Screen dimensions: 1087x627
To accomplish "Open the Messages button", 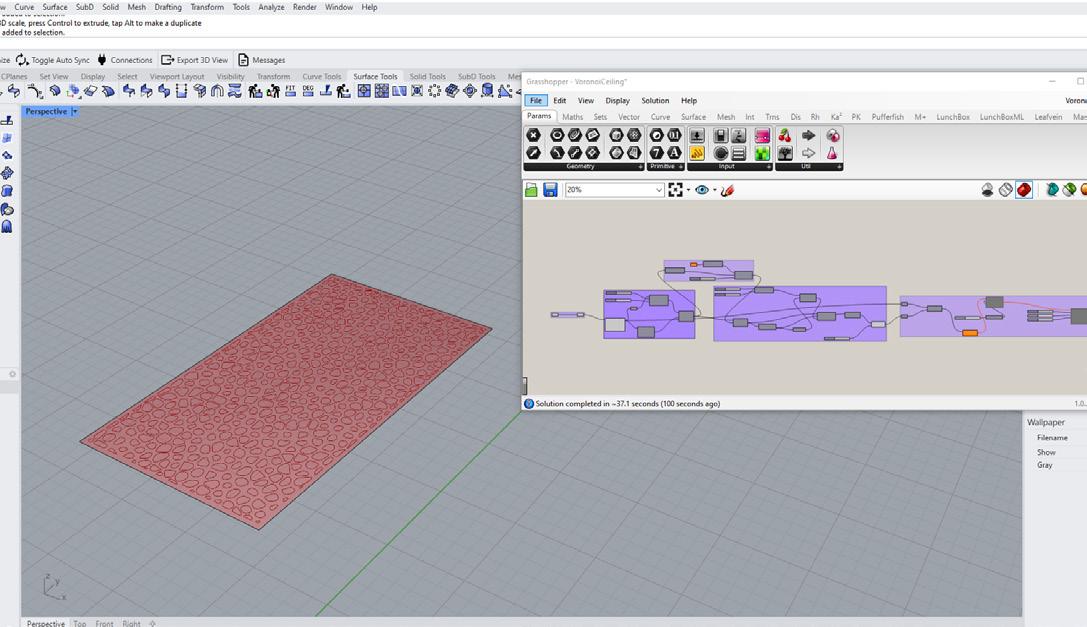I will tap(261, 60).
